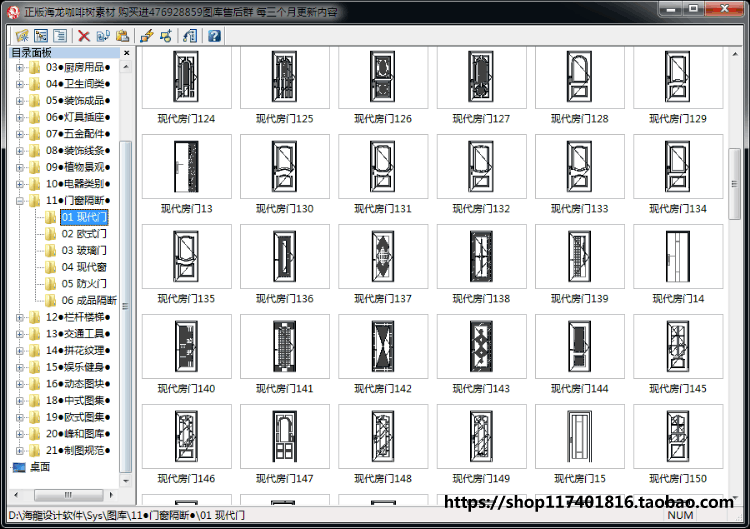750x529 pixels.
Task: Click the thumbnail pane scroll-up arrow
Action: pos(734,54)
